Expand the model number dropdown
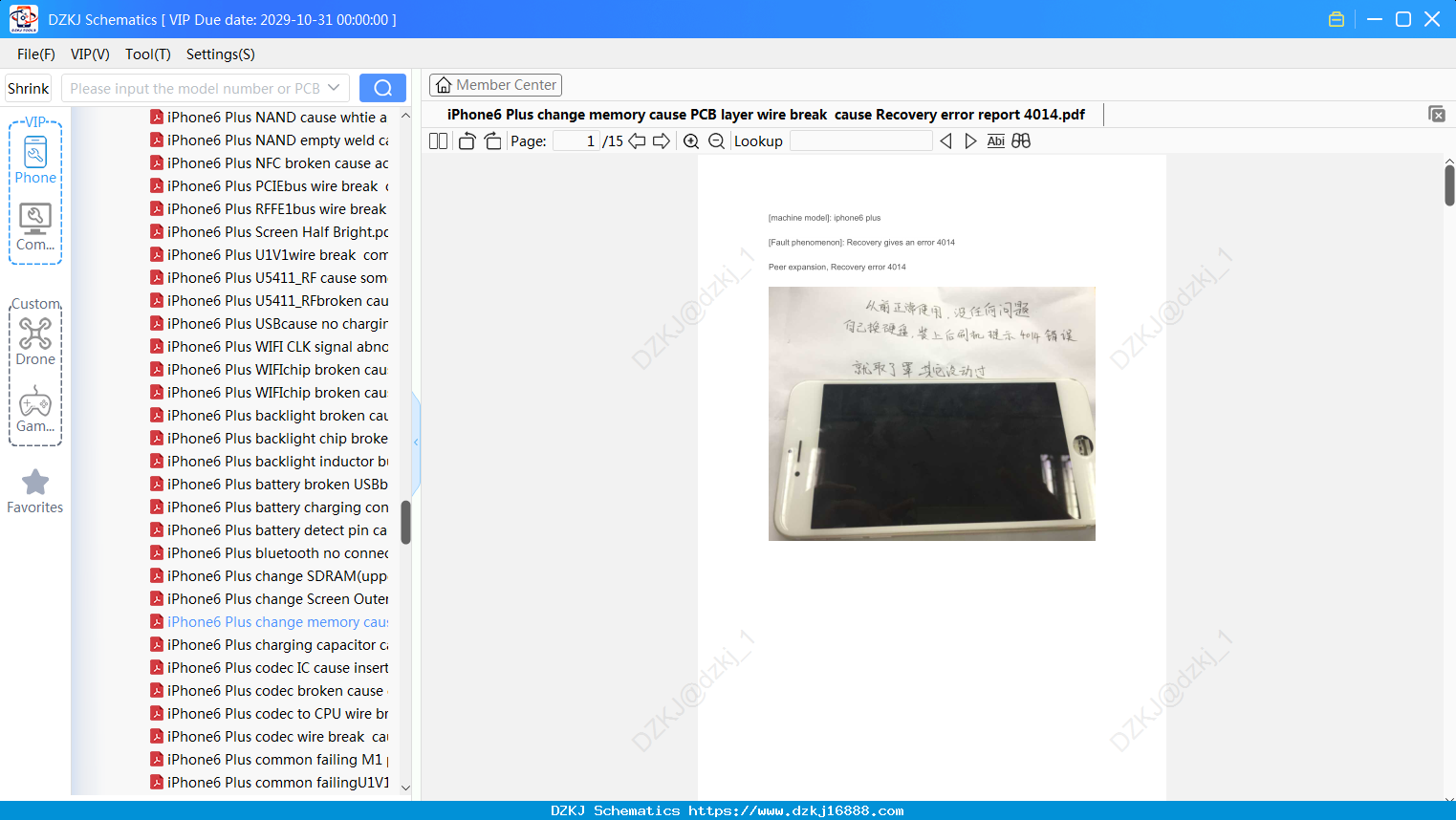The height and width of the screenshot is (820, 1456). [x=334, y=88]
